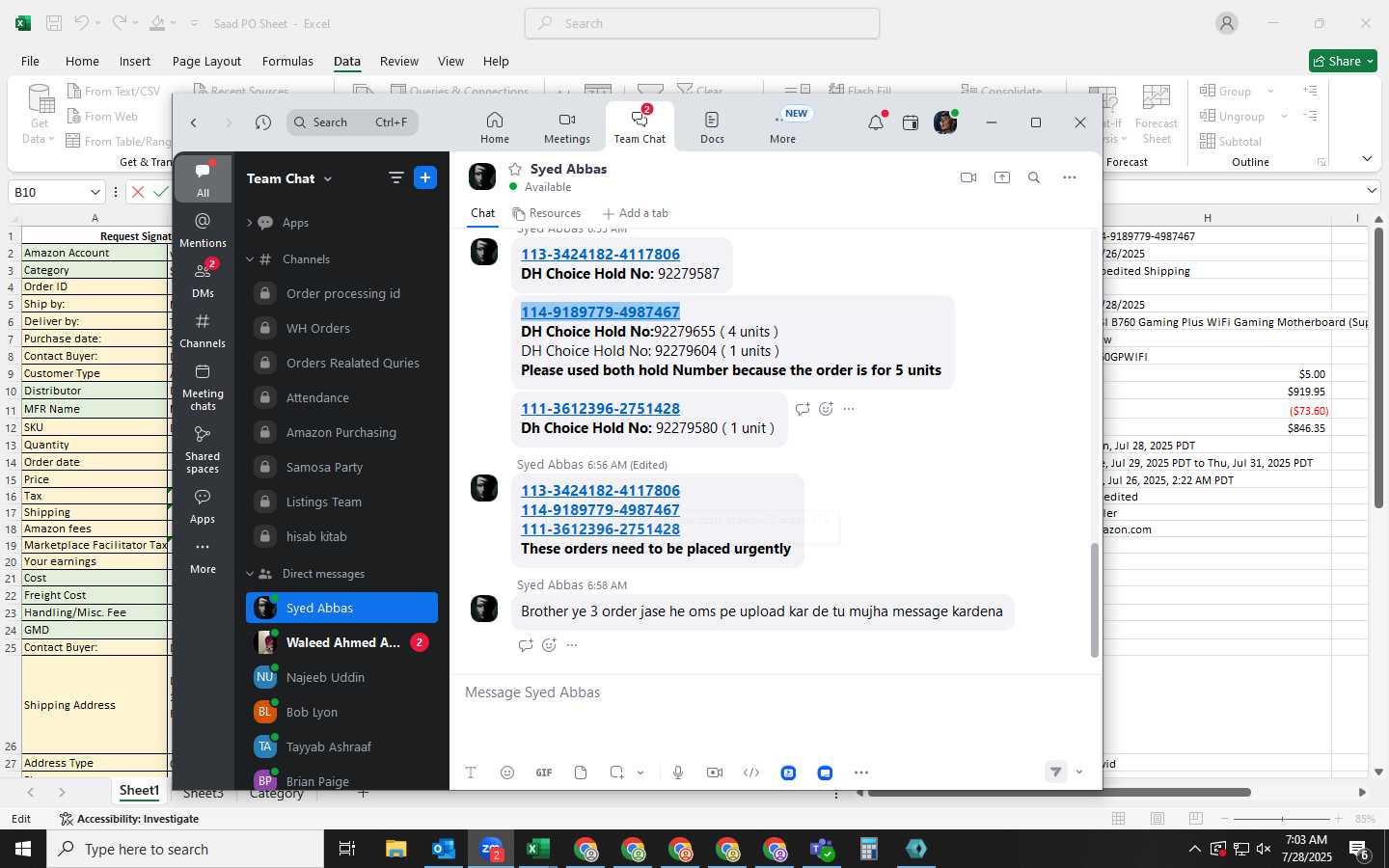Screen dimensions: 1389x868
Task: Open Zoom notifications bell
Action: pos(876,122)
